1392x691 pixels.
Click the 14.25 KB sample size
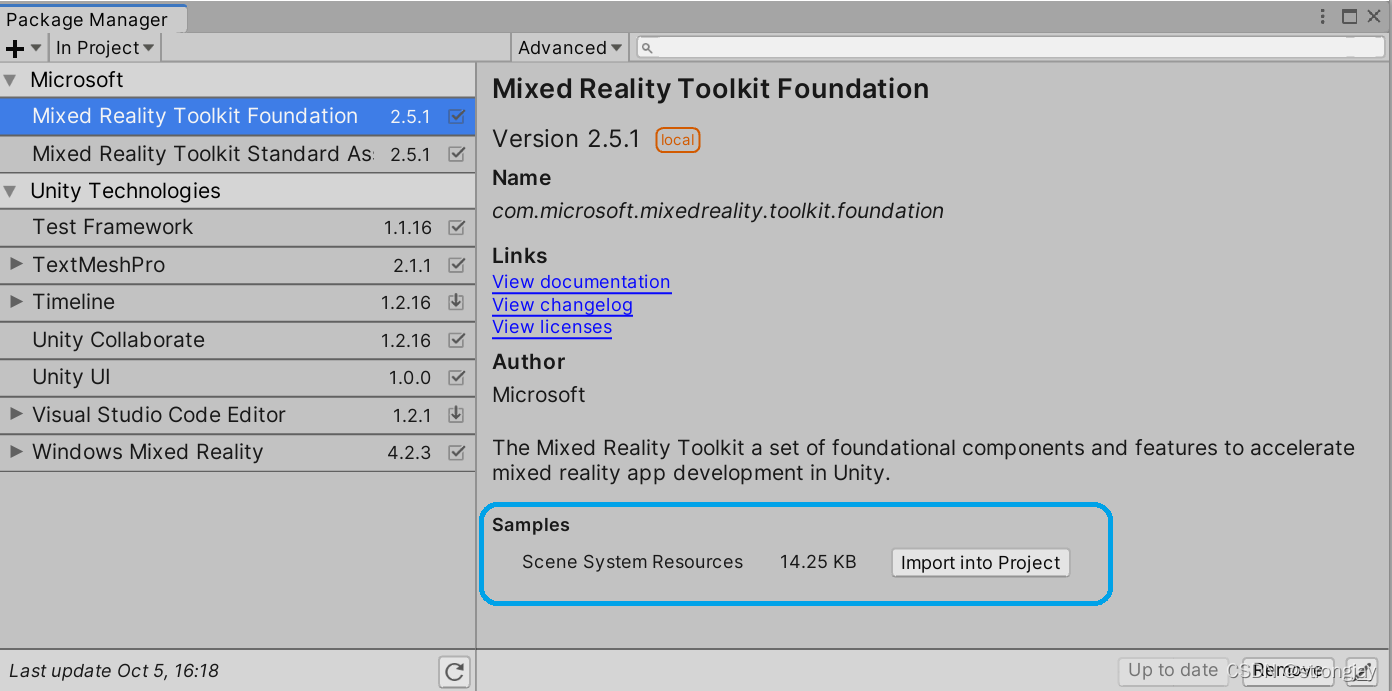(x=818, y=562)
